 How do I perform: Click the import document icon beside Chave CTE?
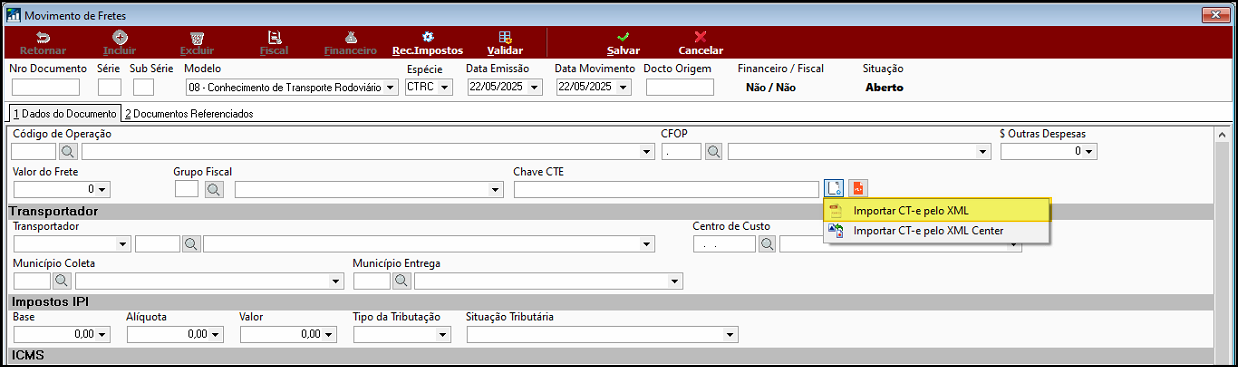coord(834,188)
